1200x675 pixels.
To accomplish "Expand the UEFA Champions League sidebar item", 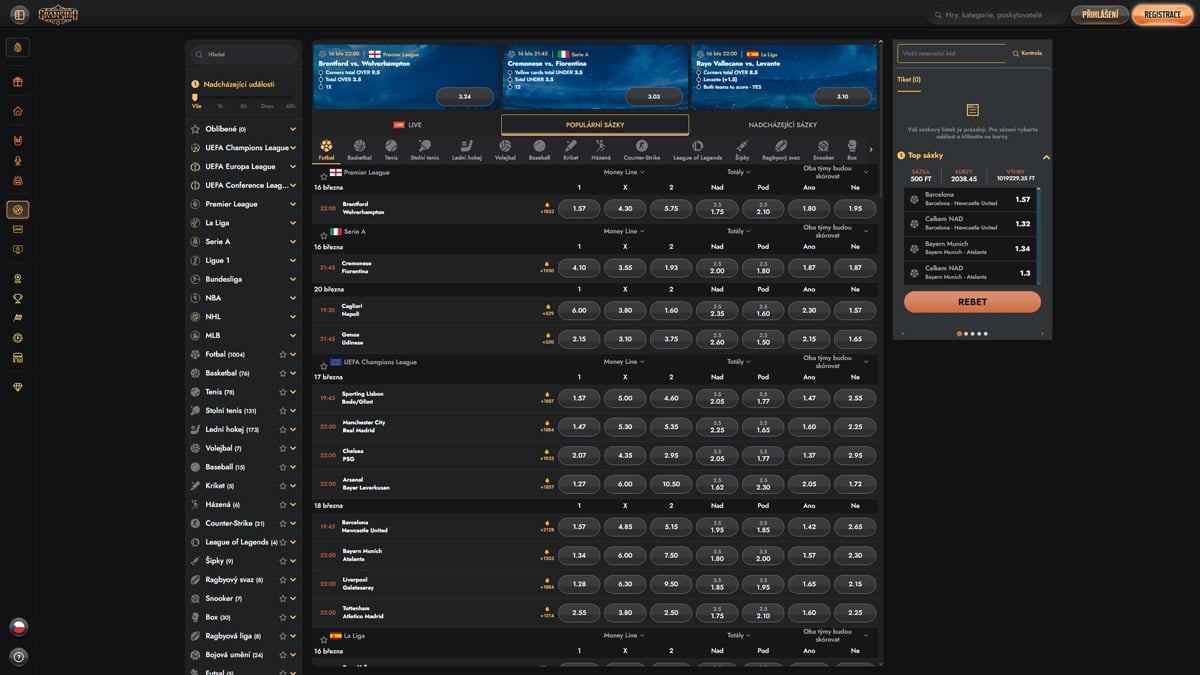I will 293,148.
